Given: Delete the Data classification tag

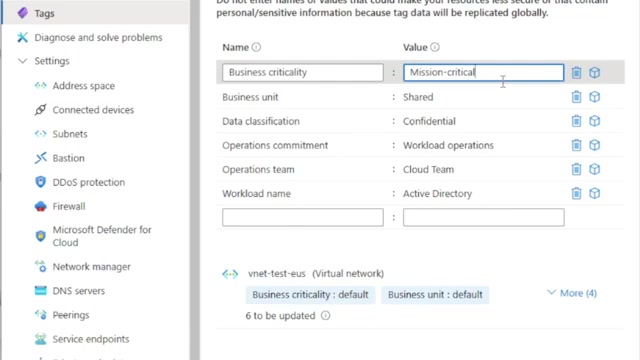Looking at the screenshot, I should click(576, 121).
